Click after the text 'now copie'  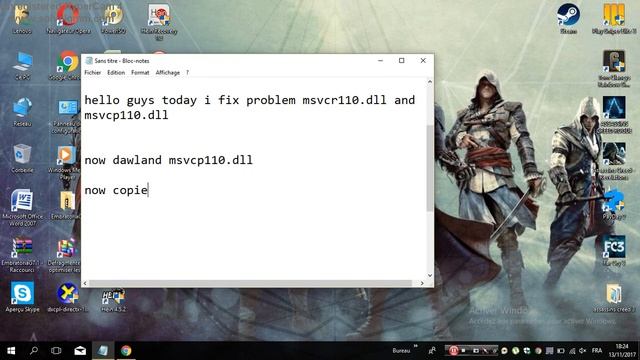tap(148, 190)
